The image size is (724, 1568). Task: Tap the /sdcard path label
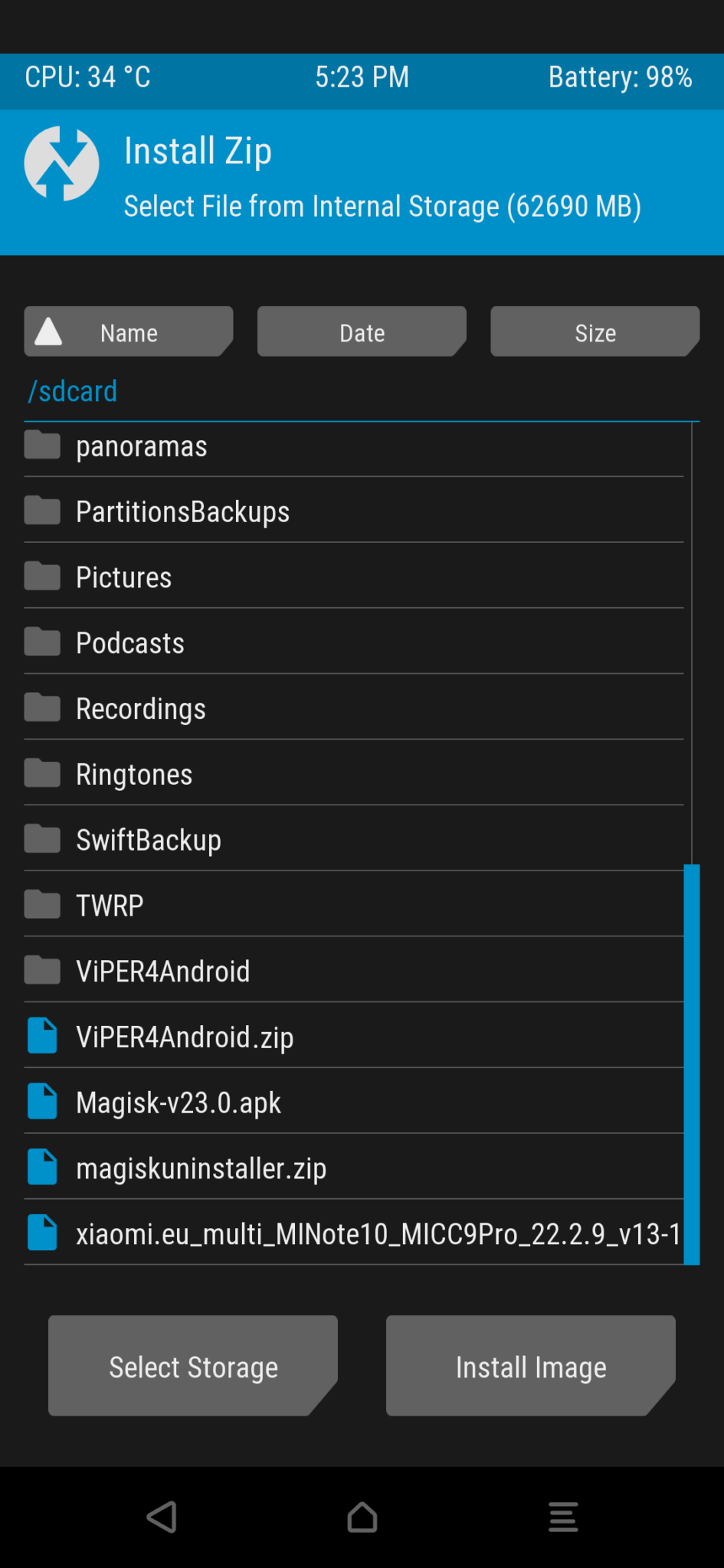(x=73, y=391)
